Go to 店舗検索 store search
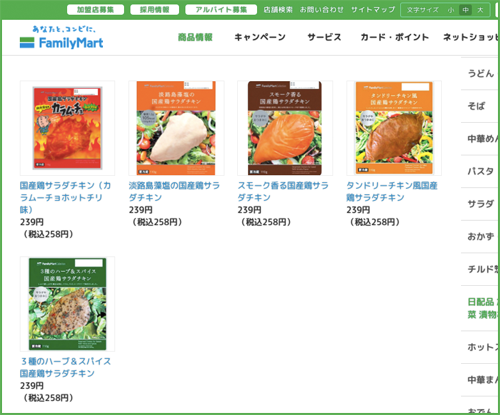Viewport: 500px width, 415px height. 278,10
